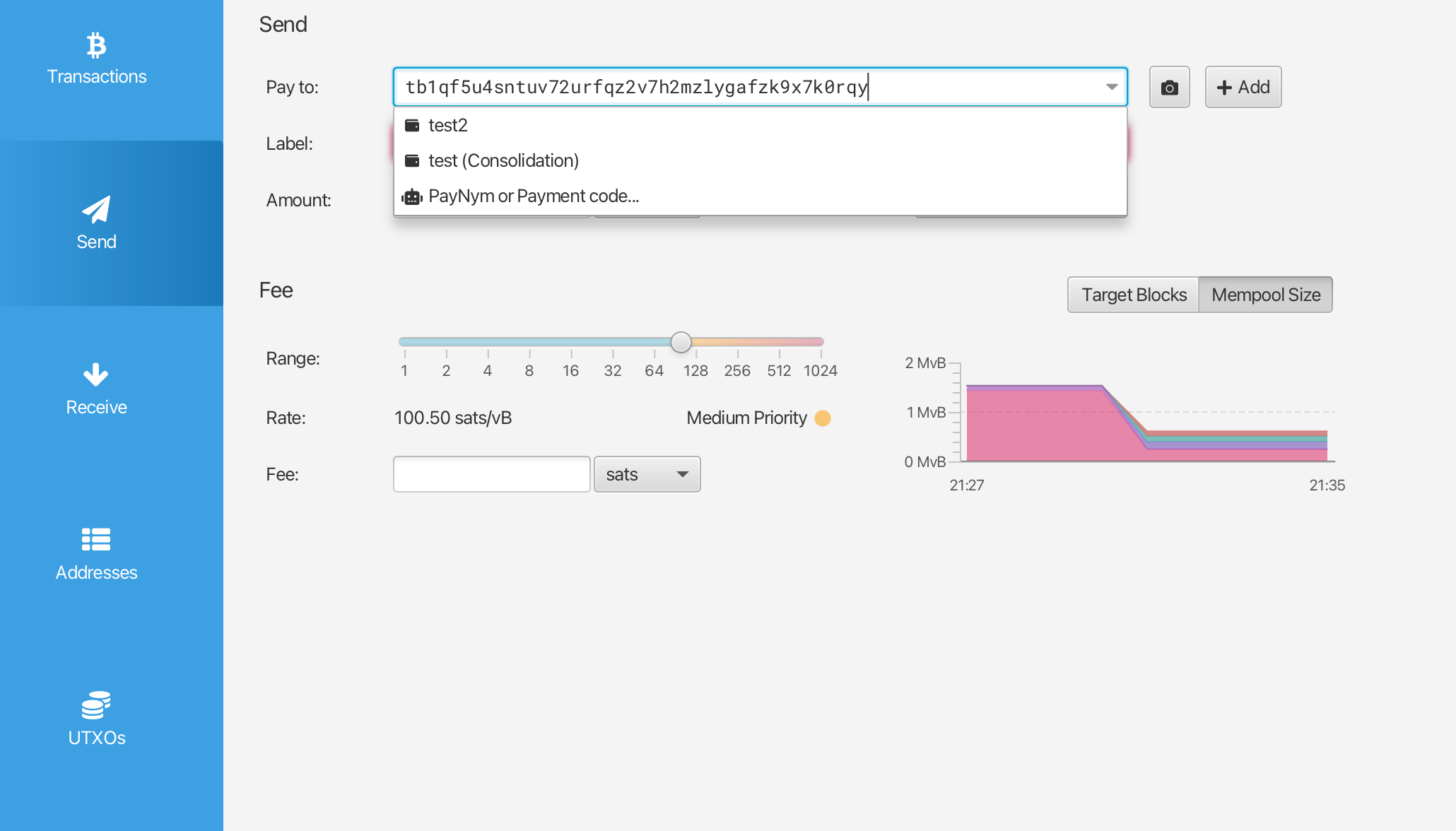This screenshot has height=831, width=1456.
Task: Click the PayNym robot icon
Action: [412, 196]
